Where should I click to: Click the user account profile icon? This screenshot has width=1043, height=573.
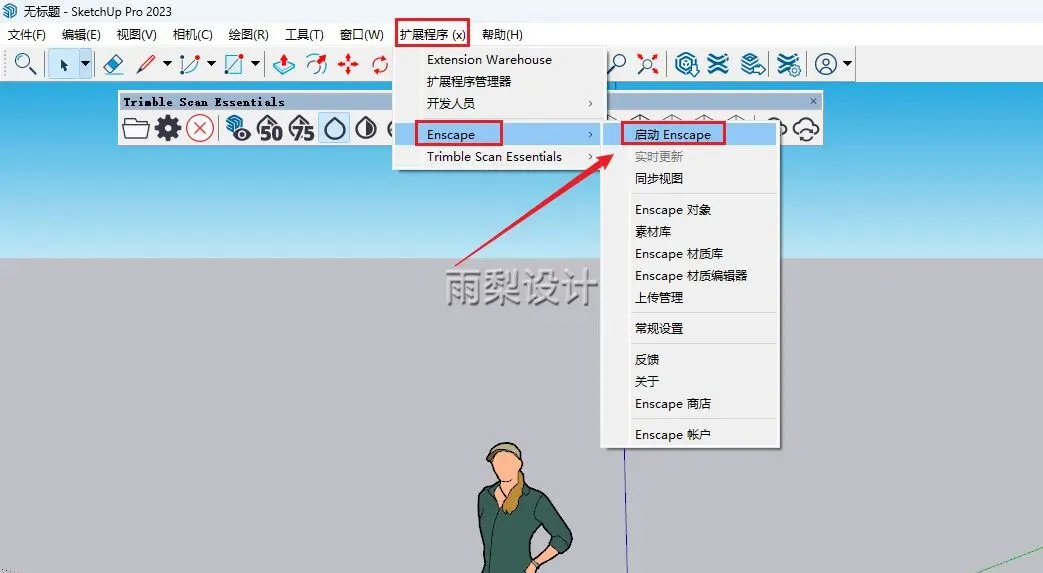(825, 64)
